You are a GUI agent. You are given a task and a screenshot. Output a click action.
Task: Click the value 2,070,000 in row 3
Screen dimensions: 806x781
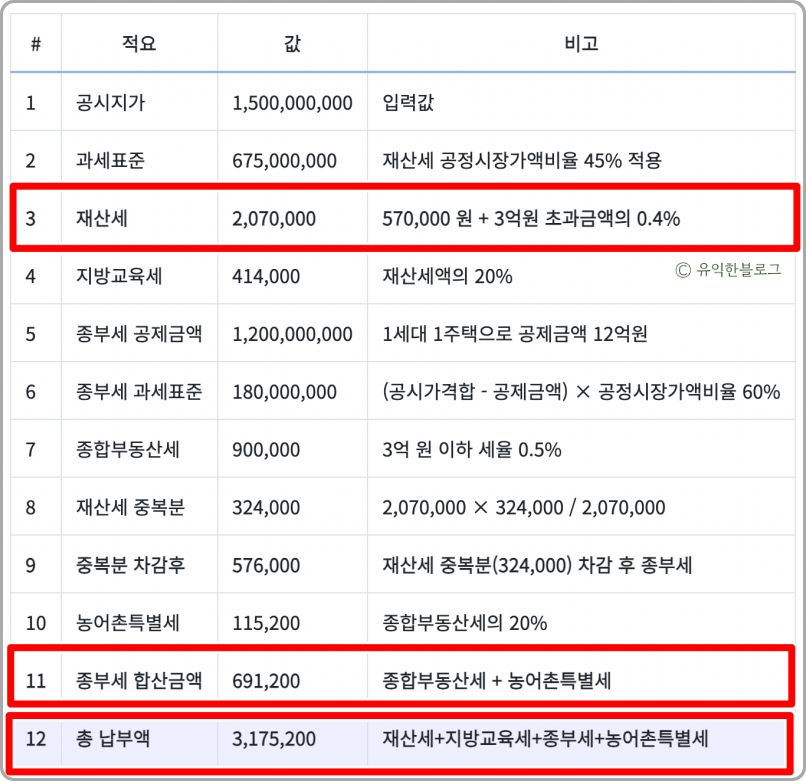(274, 219)
